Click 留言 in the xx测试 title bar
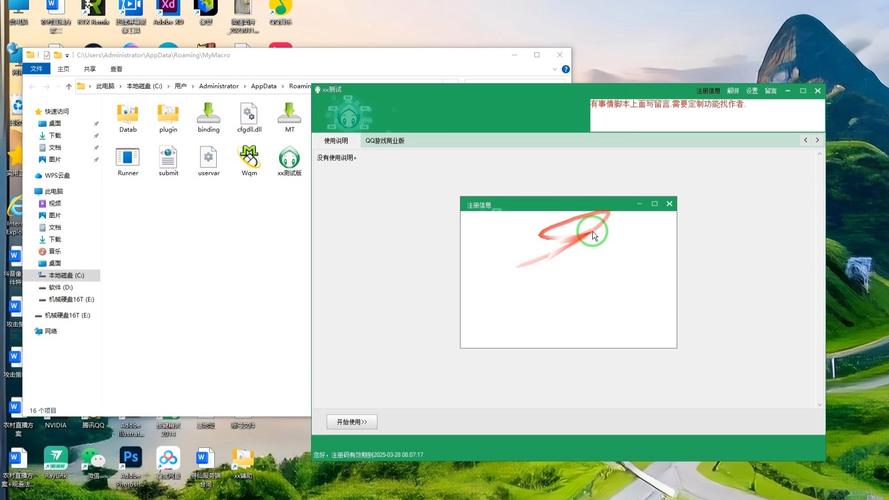Image resolution: width=889 pixels, height=500 pixels. [x=771, y=91]
